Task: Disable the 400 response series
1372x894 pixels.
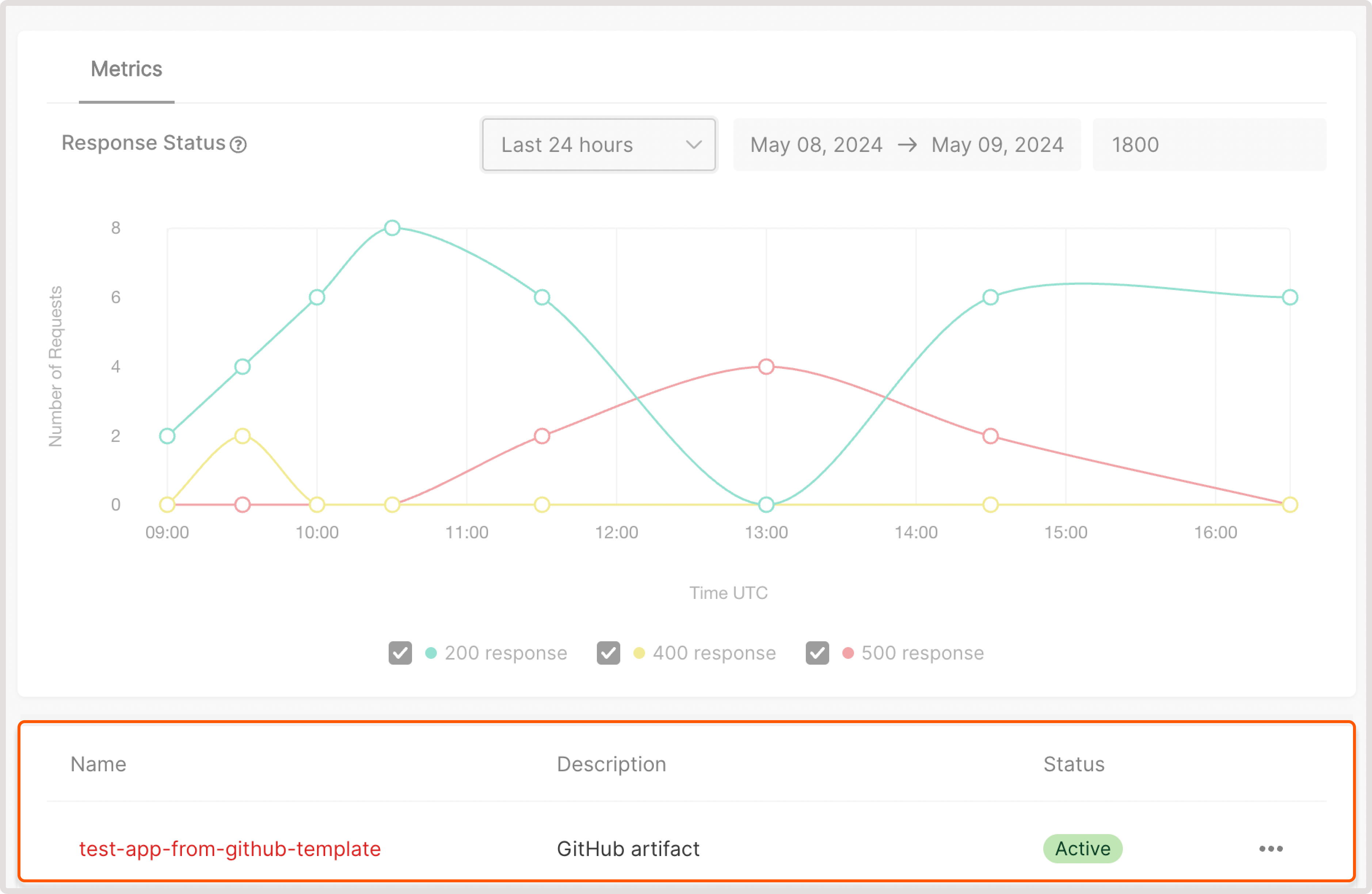Action: 608,653
